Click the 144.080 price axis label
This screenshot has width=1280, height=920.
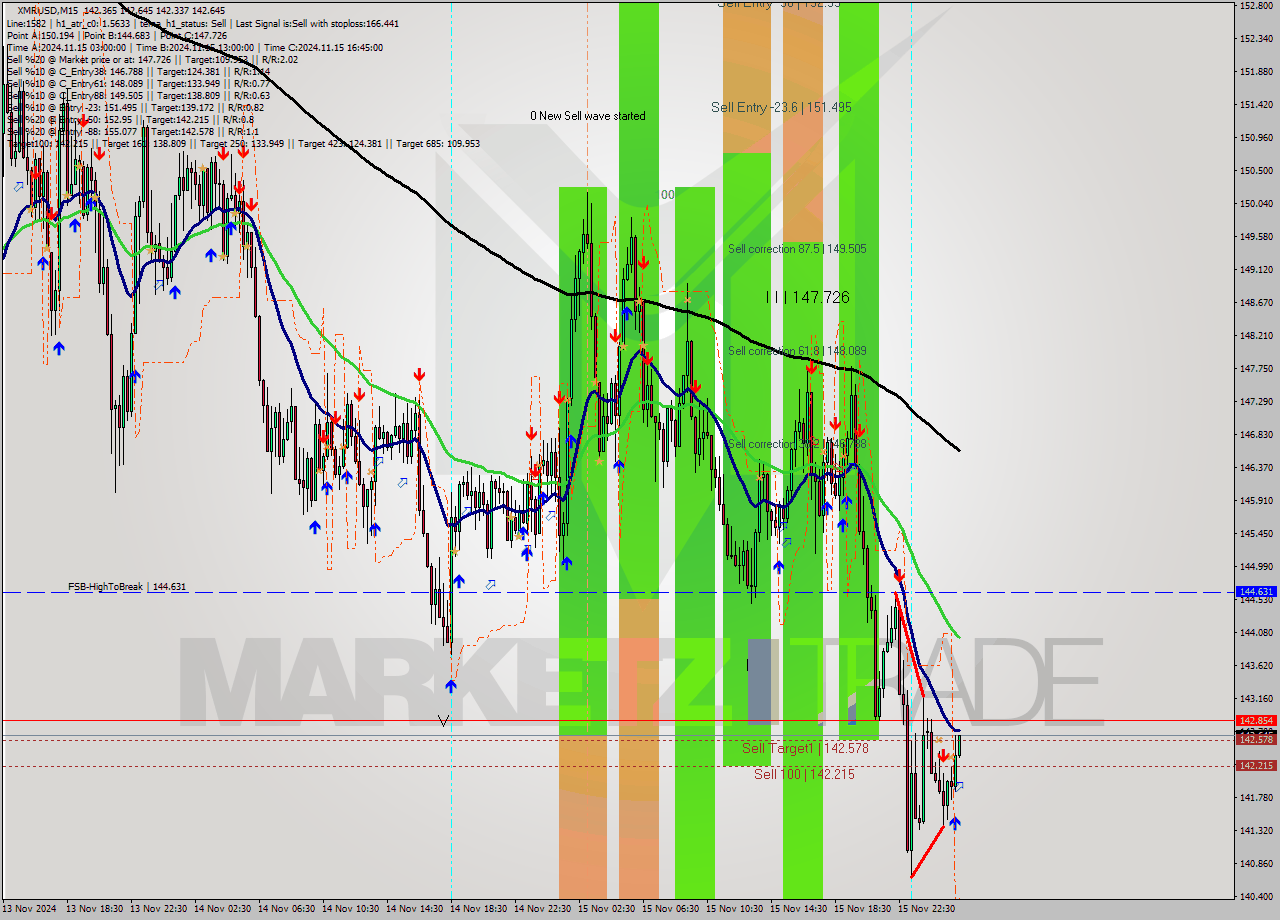pyautogui.click(x=1256, y=633)
